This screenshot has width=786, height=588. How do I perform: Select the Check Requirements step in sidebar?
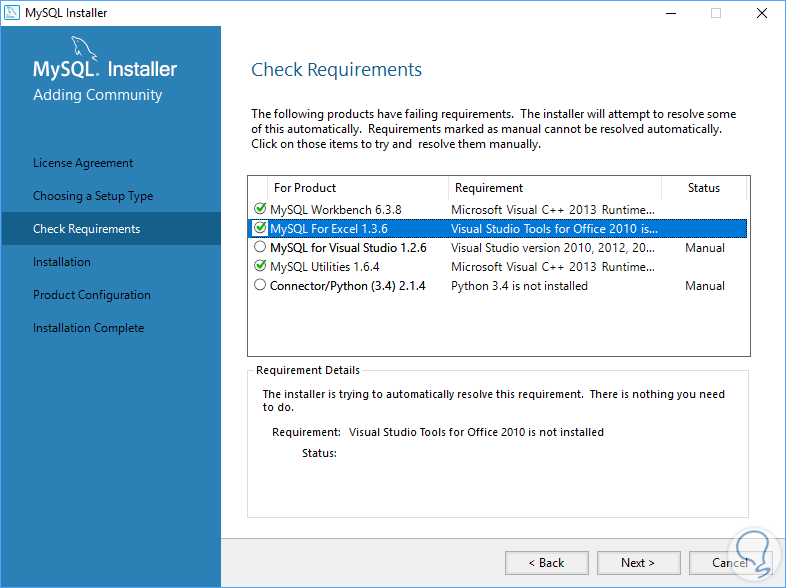tap(111, 229)
